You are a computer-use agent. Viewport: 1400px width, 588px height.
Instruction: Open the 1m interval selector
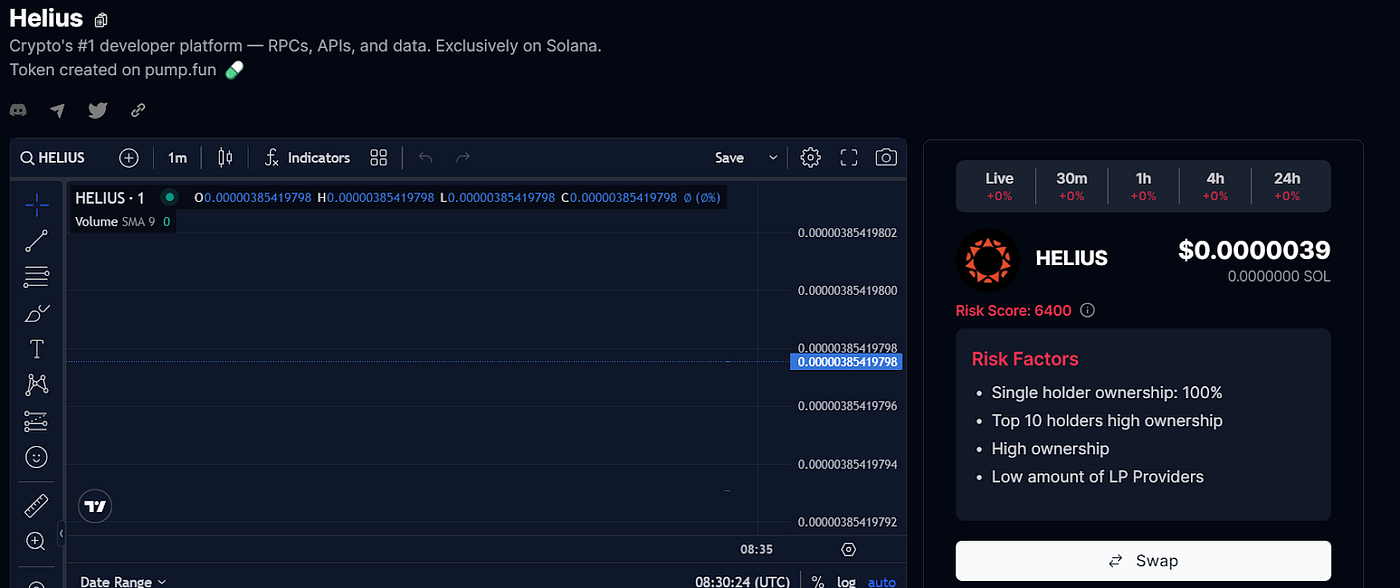(x=177, y=158)
